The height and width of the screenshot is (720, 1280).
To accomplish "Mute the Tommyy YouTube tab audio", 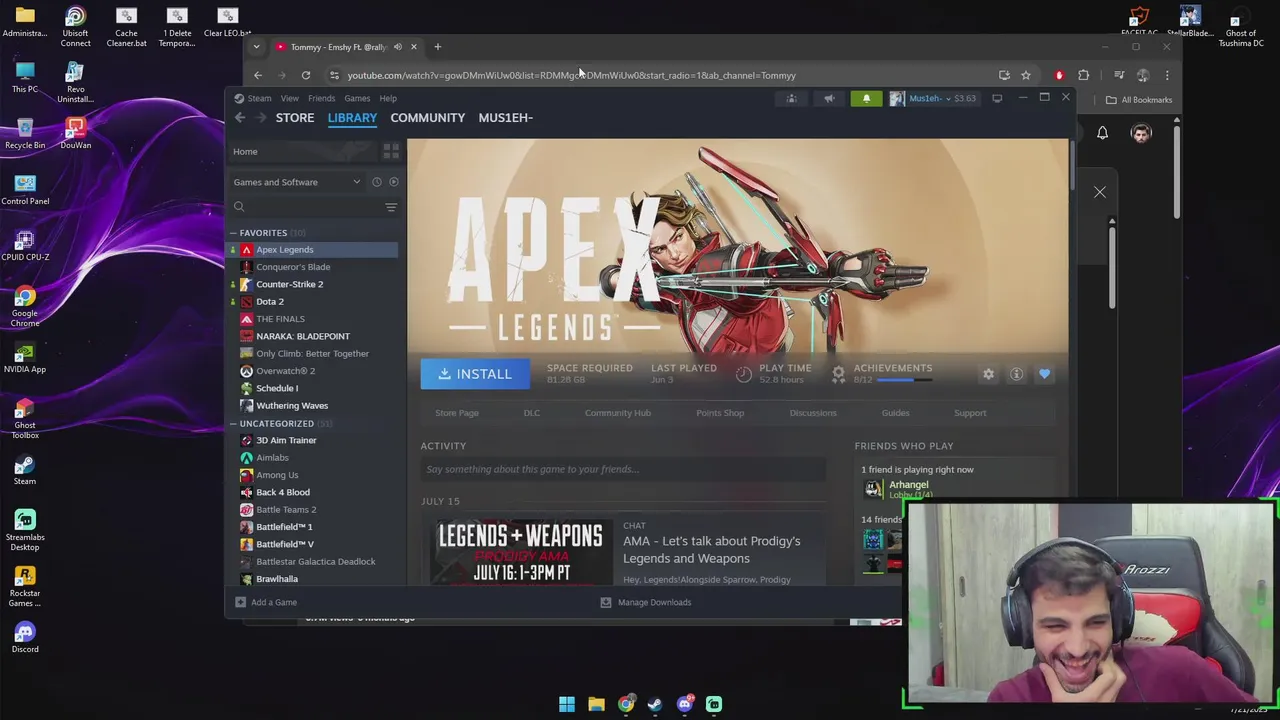I will pos(398,47).
